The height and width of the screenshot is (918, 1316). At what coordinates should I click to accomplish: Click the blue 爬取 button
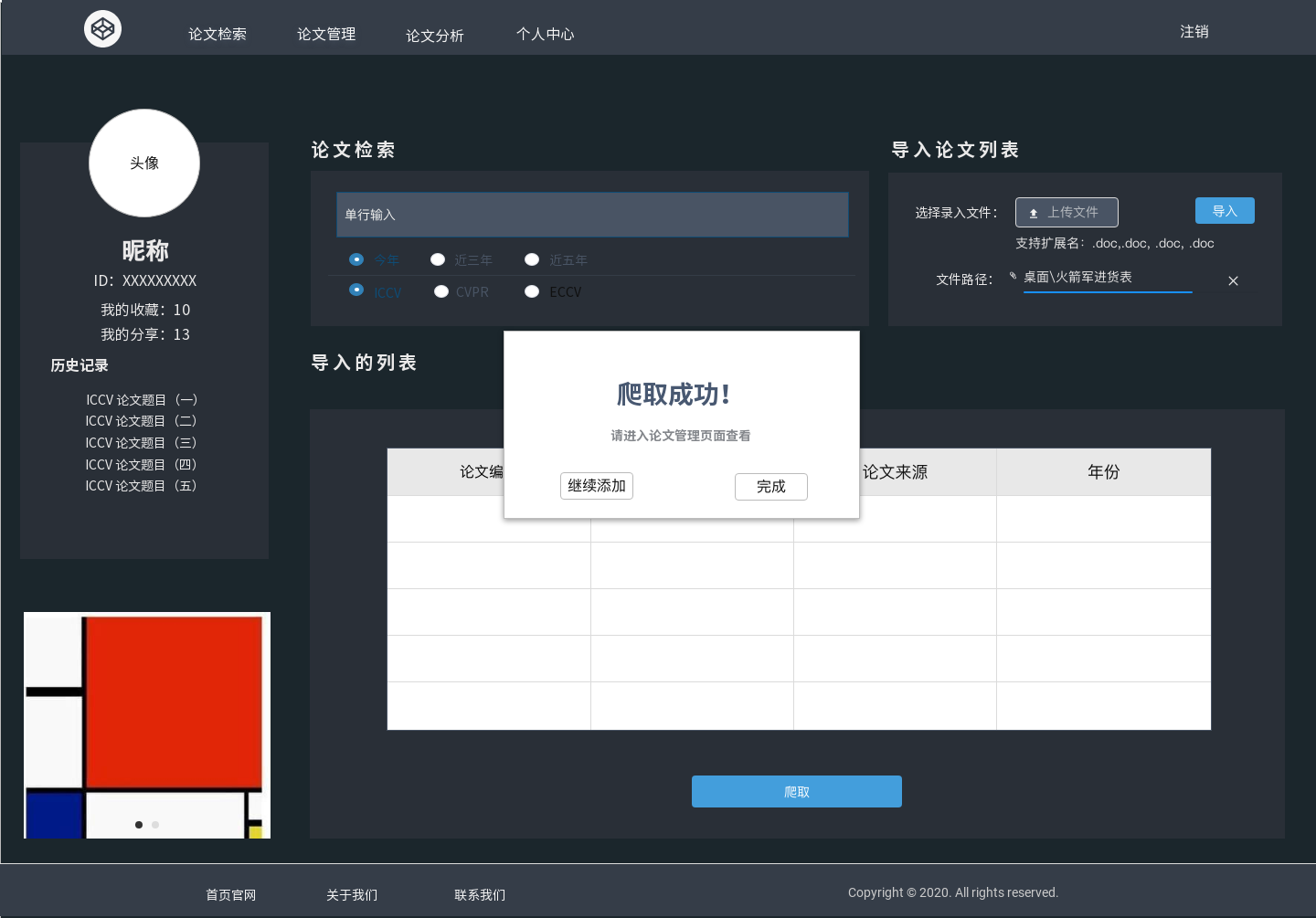[x=797, y=792]
